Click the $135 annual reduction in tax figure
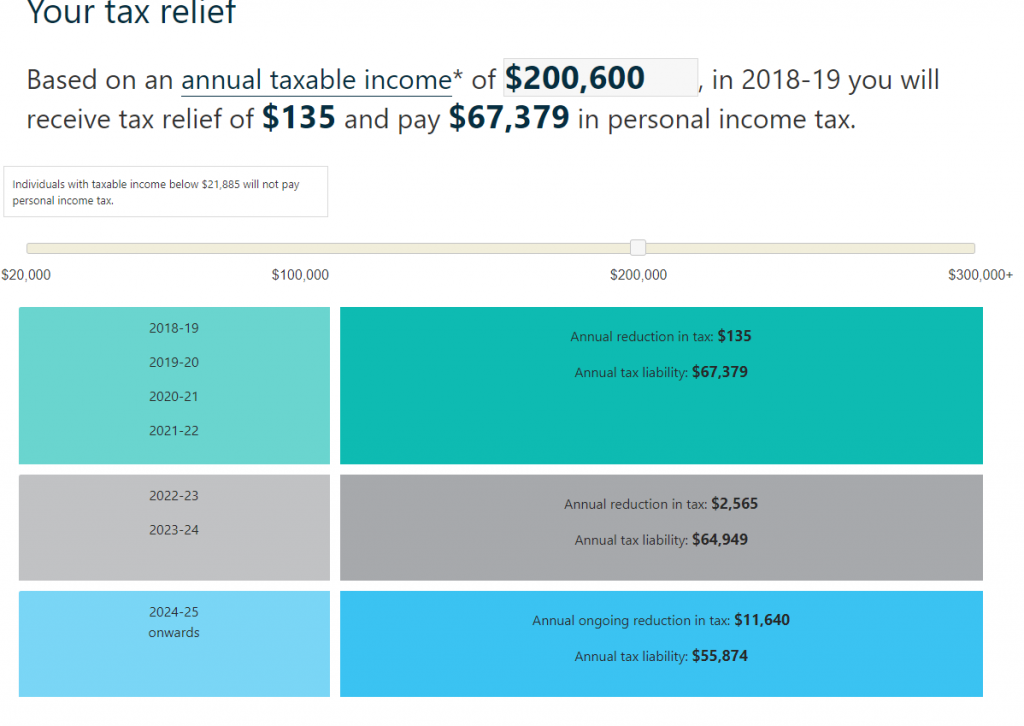This screenshot has height=726, width=1024. coord(734,336)
